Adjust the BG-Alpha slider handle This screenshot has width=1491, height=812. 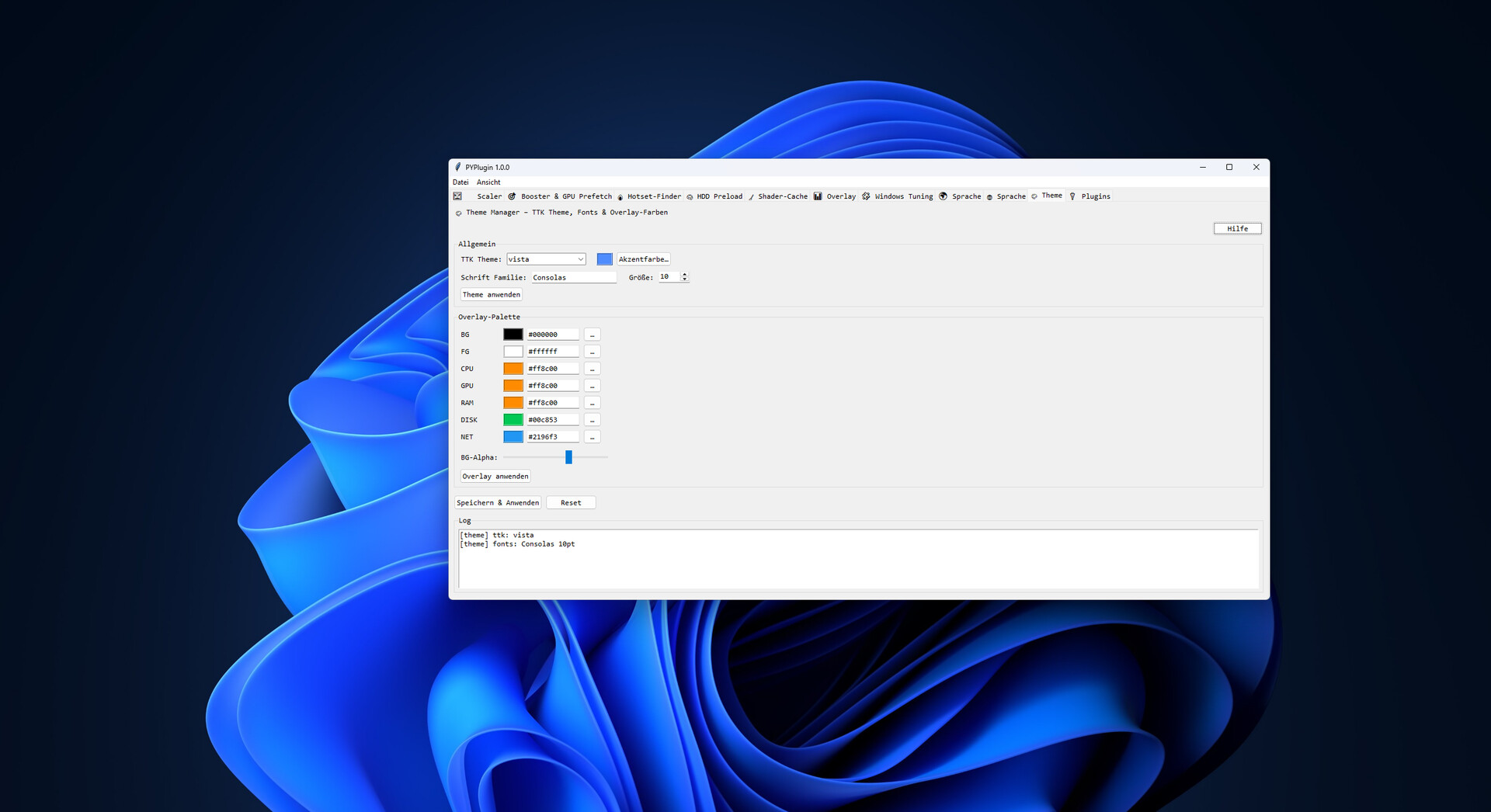coord(568,457)
